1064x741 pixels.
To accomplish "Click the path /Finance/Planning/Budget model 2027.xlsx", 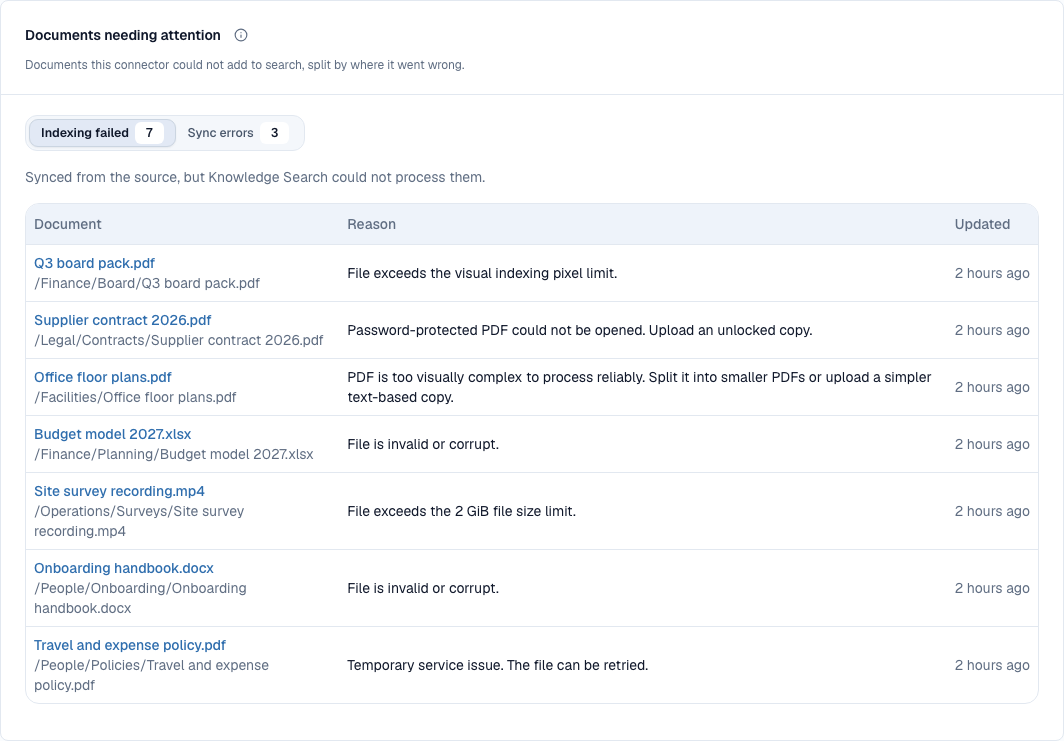I will click(x=174, y=455).
